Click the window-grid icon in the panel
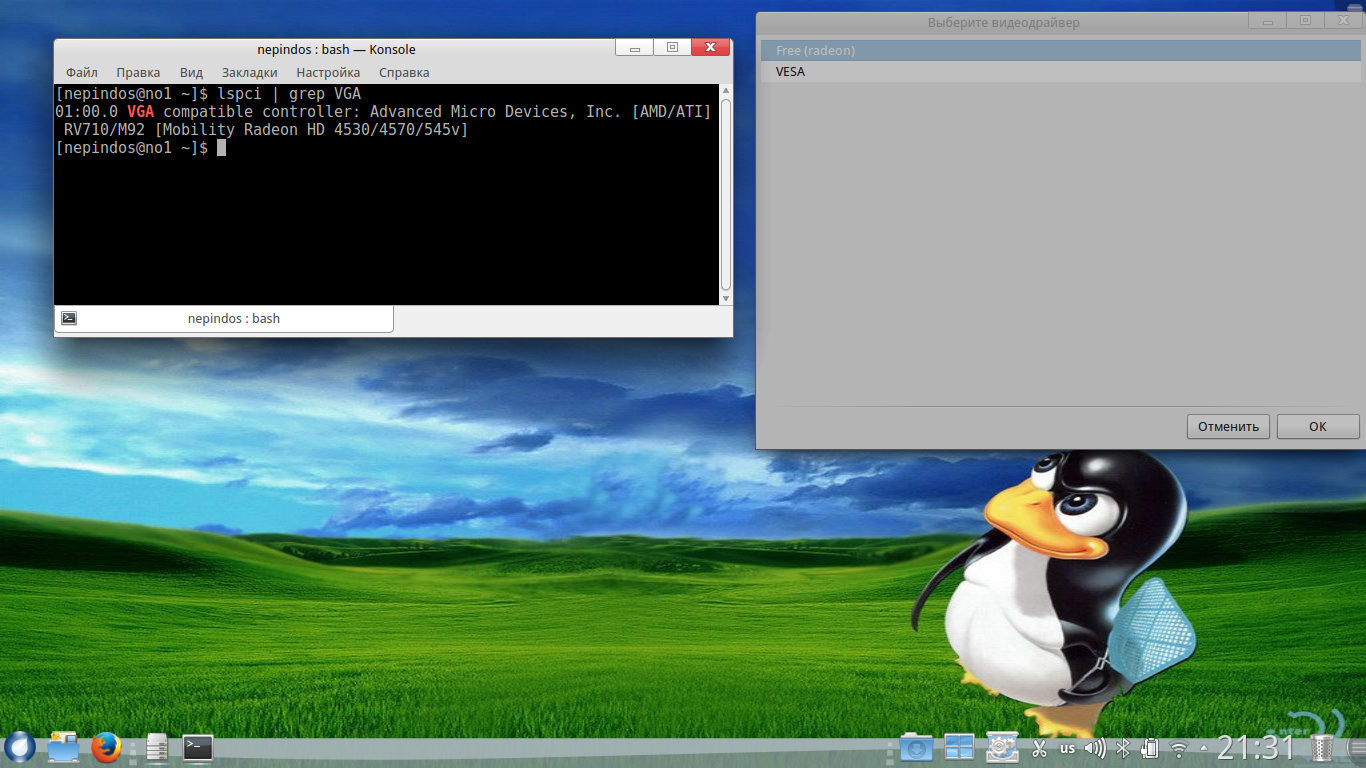 pos(959,747)
